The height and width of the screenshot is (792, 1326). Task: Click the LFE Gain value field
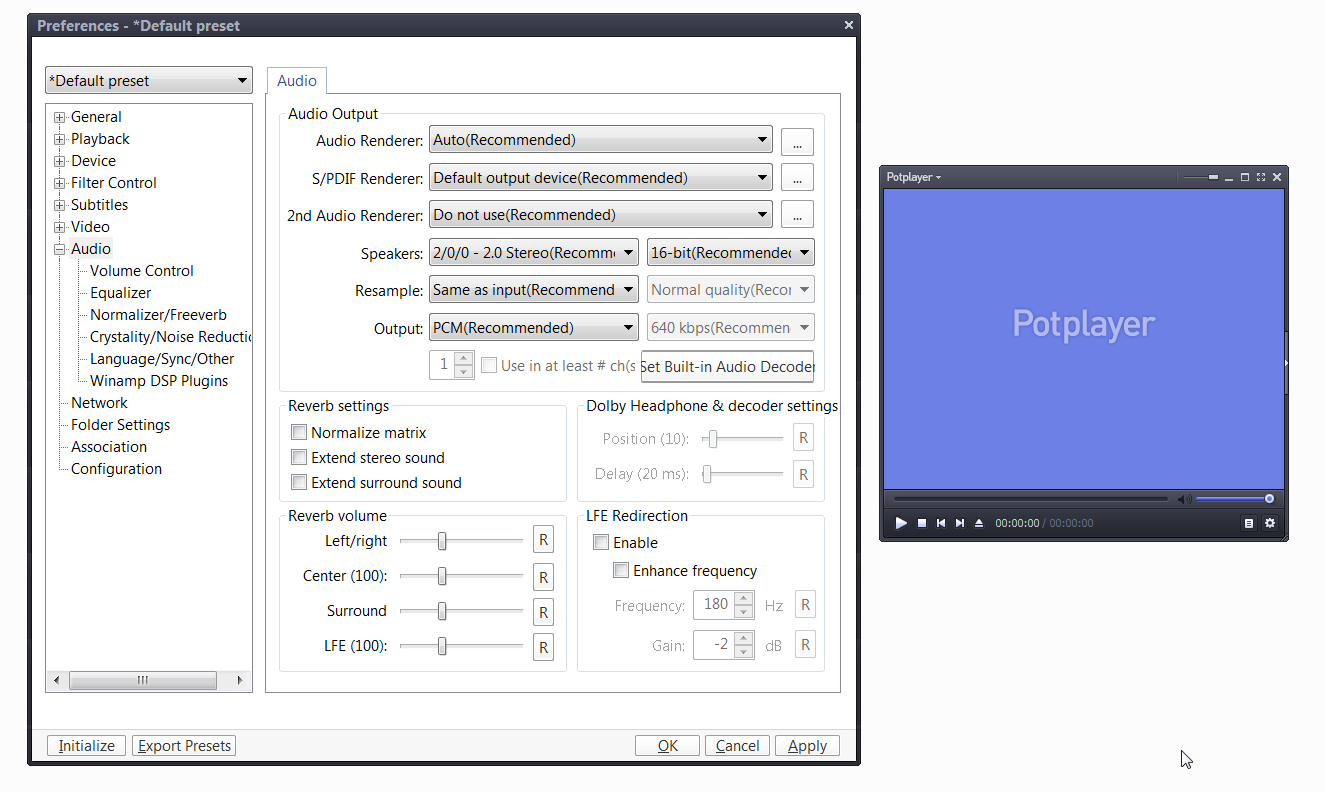(712, 645)
